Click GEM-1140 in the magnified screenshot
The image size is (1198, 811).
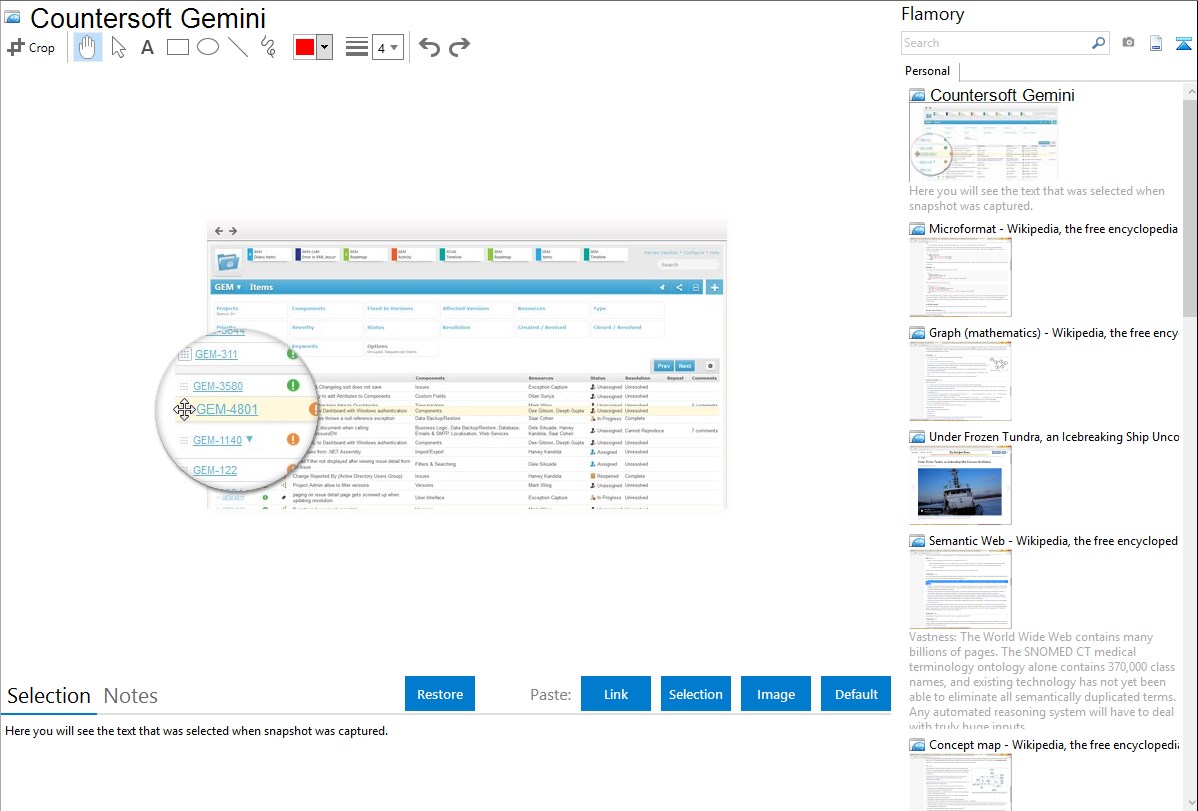click(x=217, y=440)
